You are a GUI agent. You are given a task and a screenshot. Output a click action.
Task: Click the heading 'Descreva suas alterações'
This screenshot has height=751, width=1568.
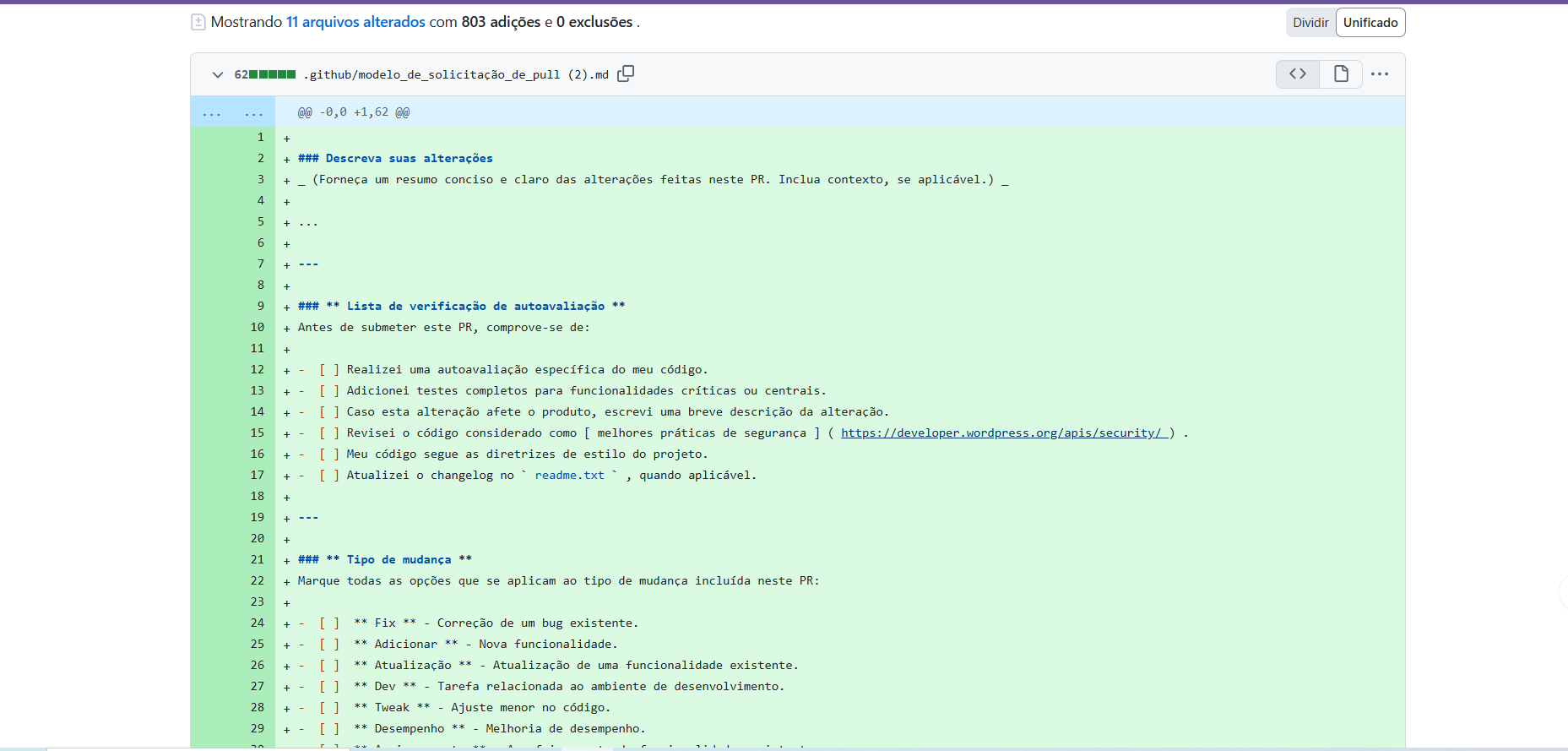pyautogui.click(x=409, y=158)
